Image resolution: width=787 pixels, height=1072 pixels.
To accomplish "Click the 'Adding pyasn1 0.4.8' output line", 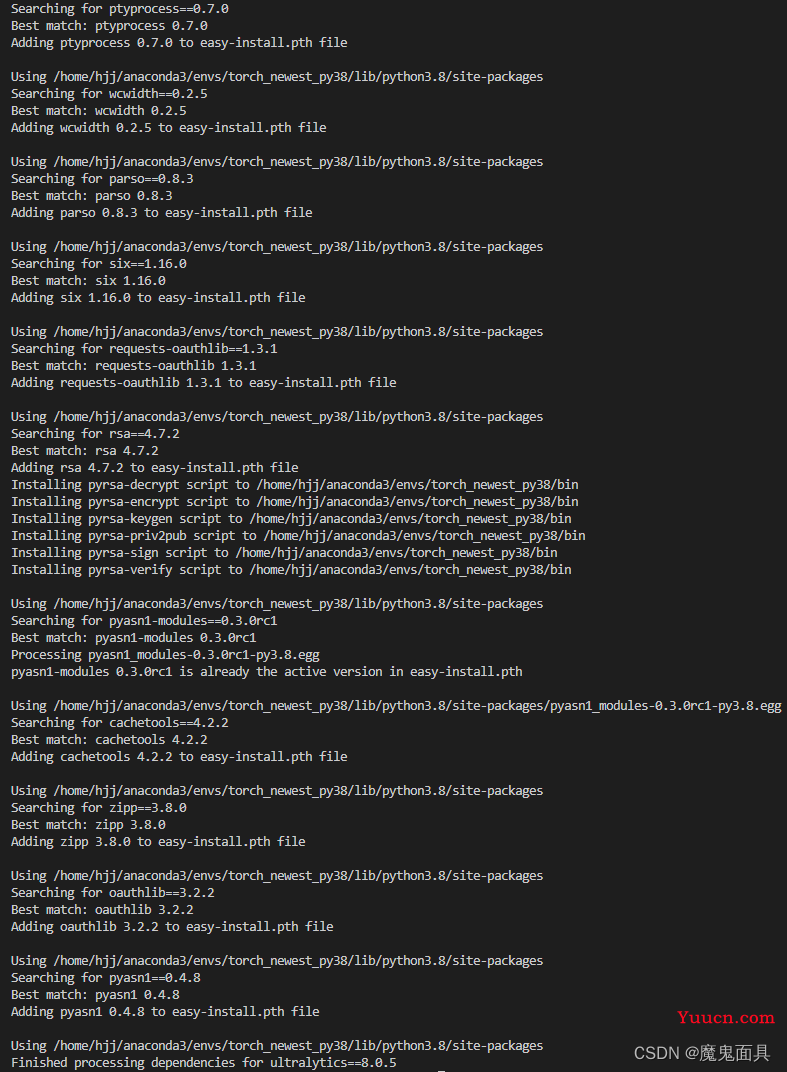I will [165, 1012].
